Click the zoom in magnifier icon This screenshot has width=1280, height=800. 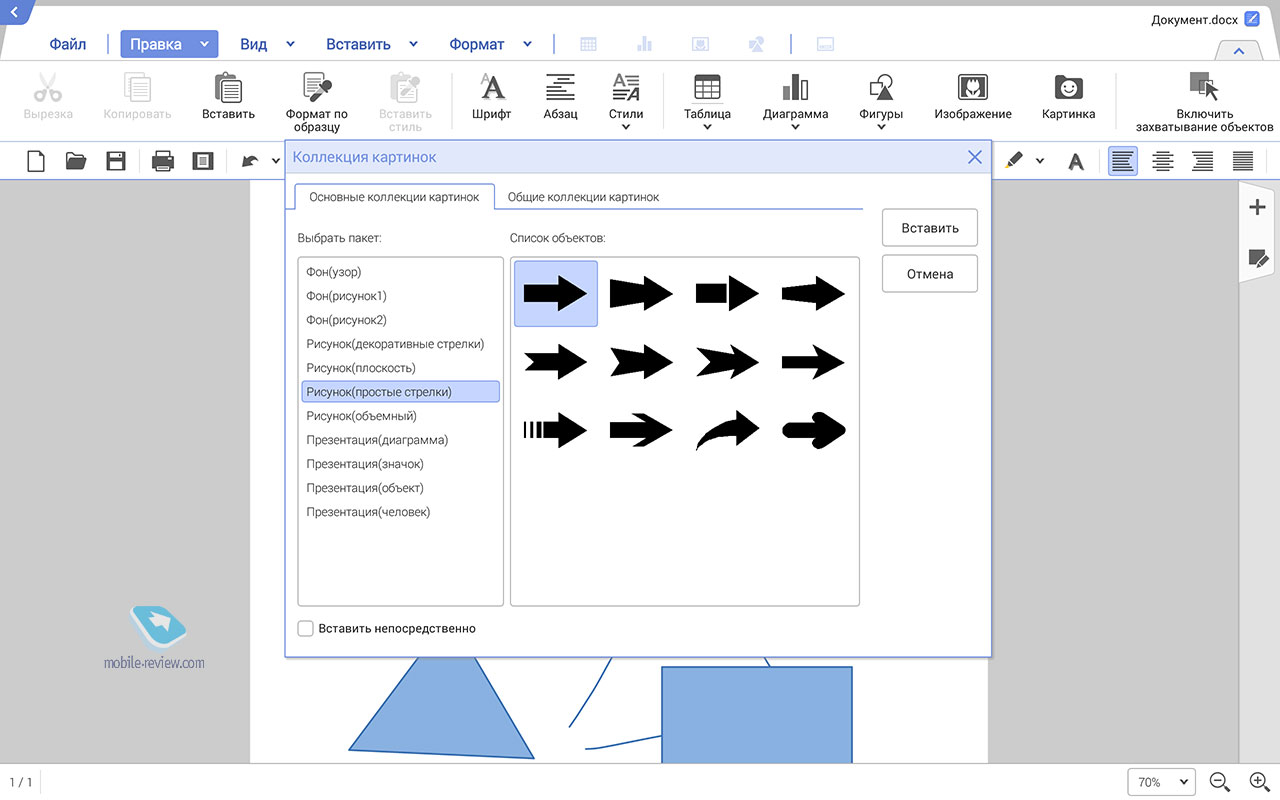click(x=1259, y=782)
